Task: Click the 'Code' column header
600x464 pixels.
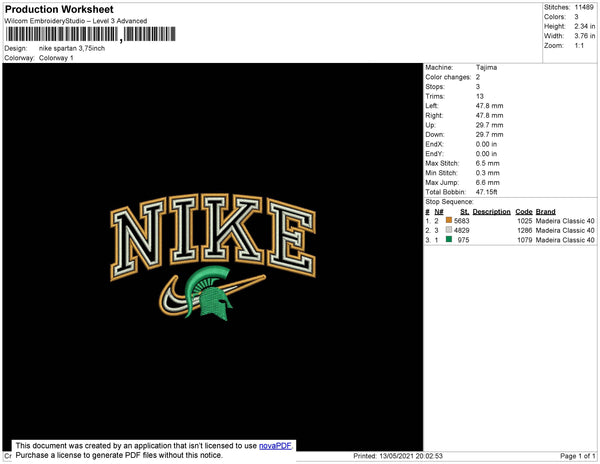Action: (523, 212)
